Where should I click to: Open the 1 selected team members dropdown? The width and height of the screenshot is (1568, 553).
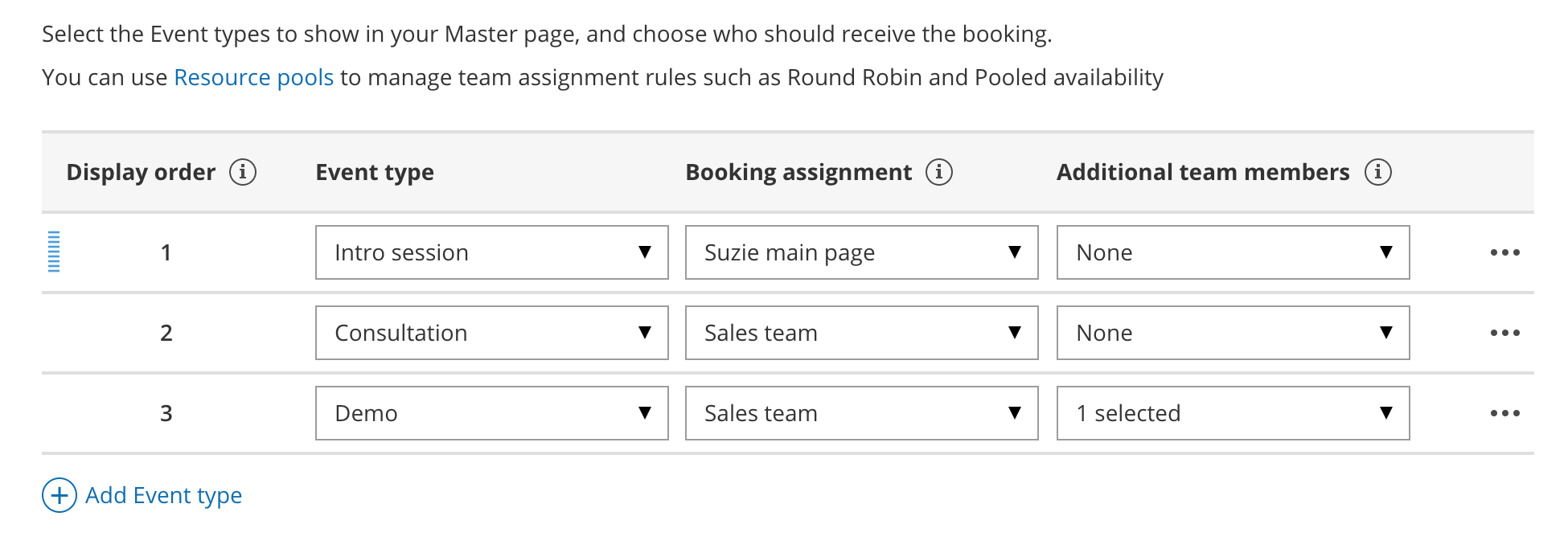[1233, 413]
